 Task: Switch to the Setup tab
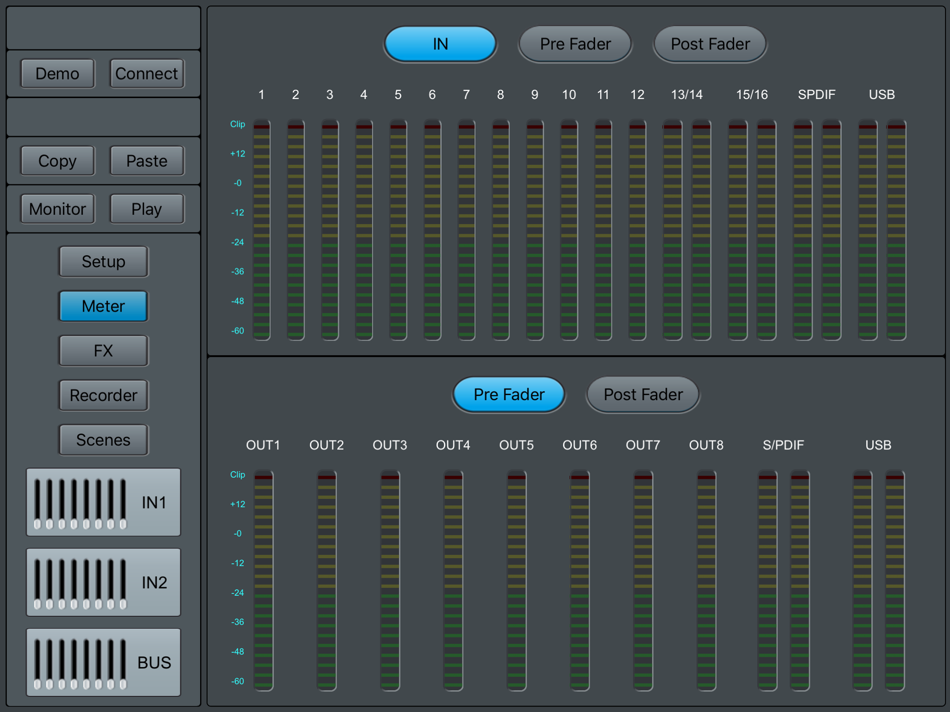[x=103, y=261]
